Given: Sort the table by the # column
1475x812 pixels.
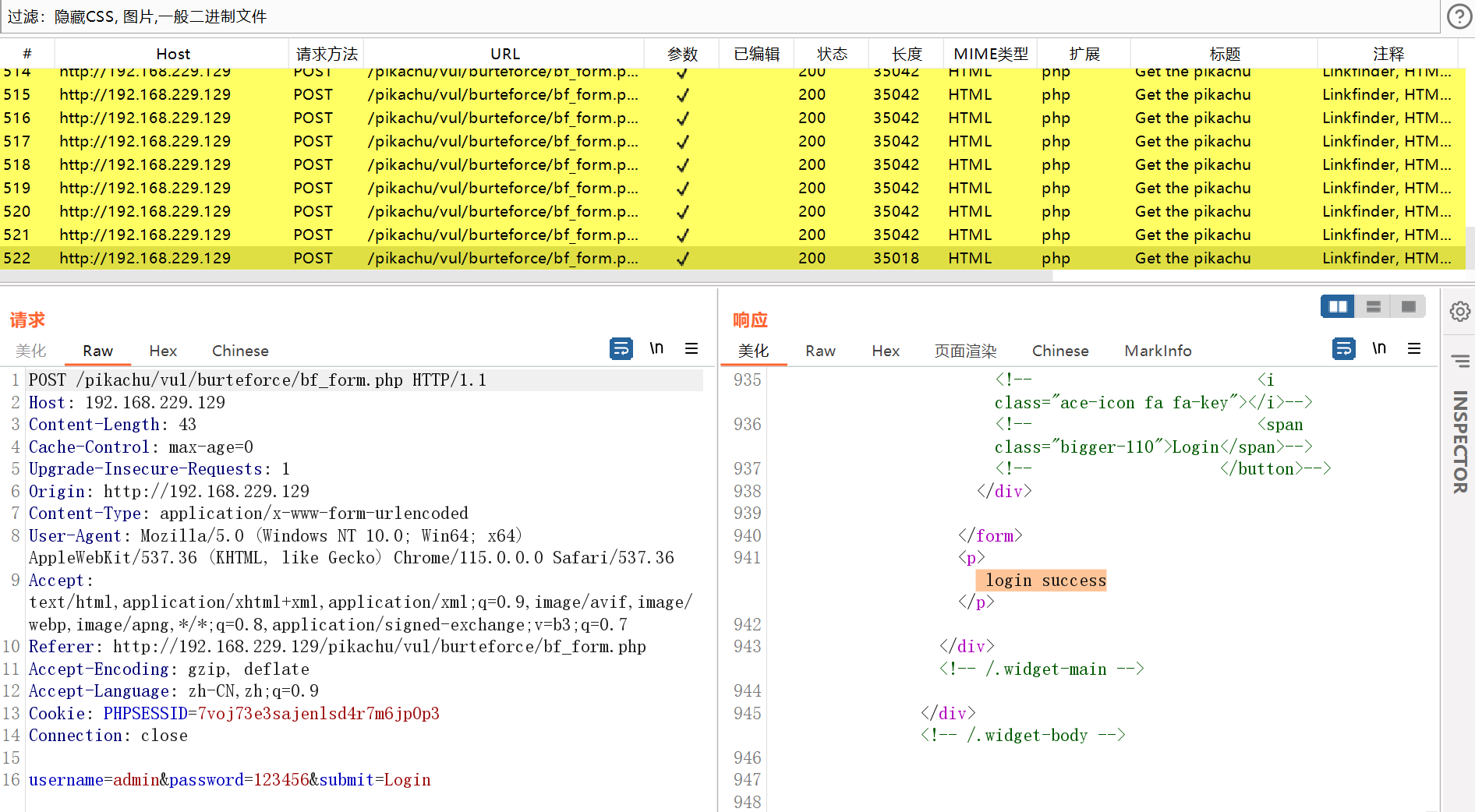Looking at the screenshot, I should pyautogui.click(x=27, y=54).
